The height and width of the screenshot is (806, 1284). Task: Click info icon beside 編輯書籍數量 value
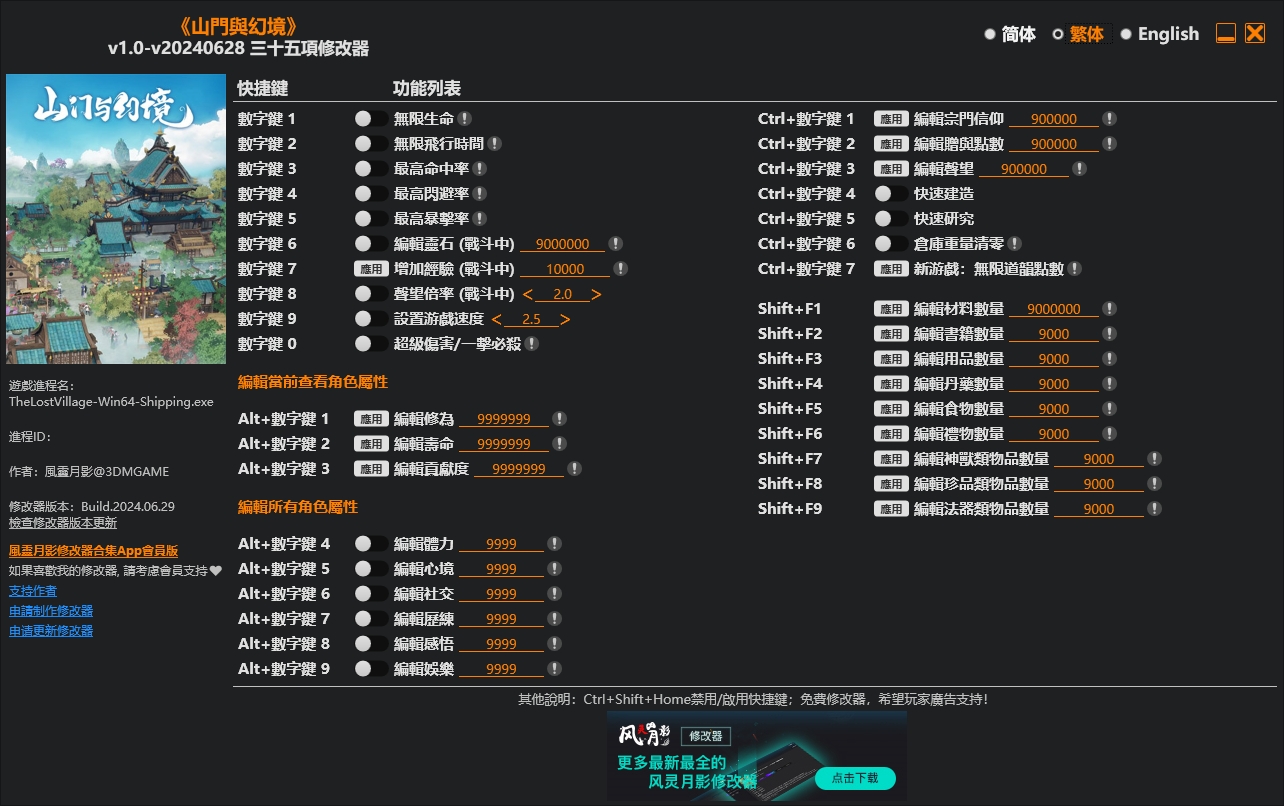[1109, 334]
